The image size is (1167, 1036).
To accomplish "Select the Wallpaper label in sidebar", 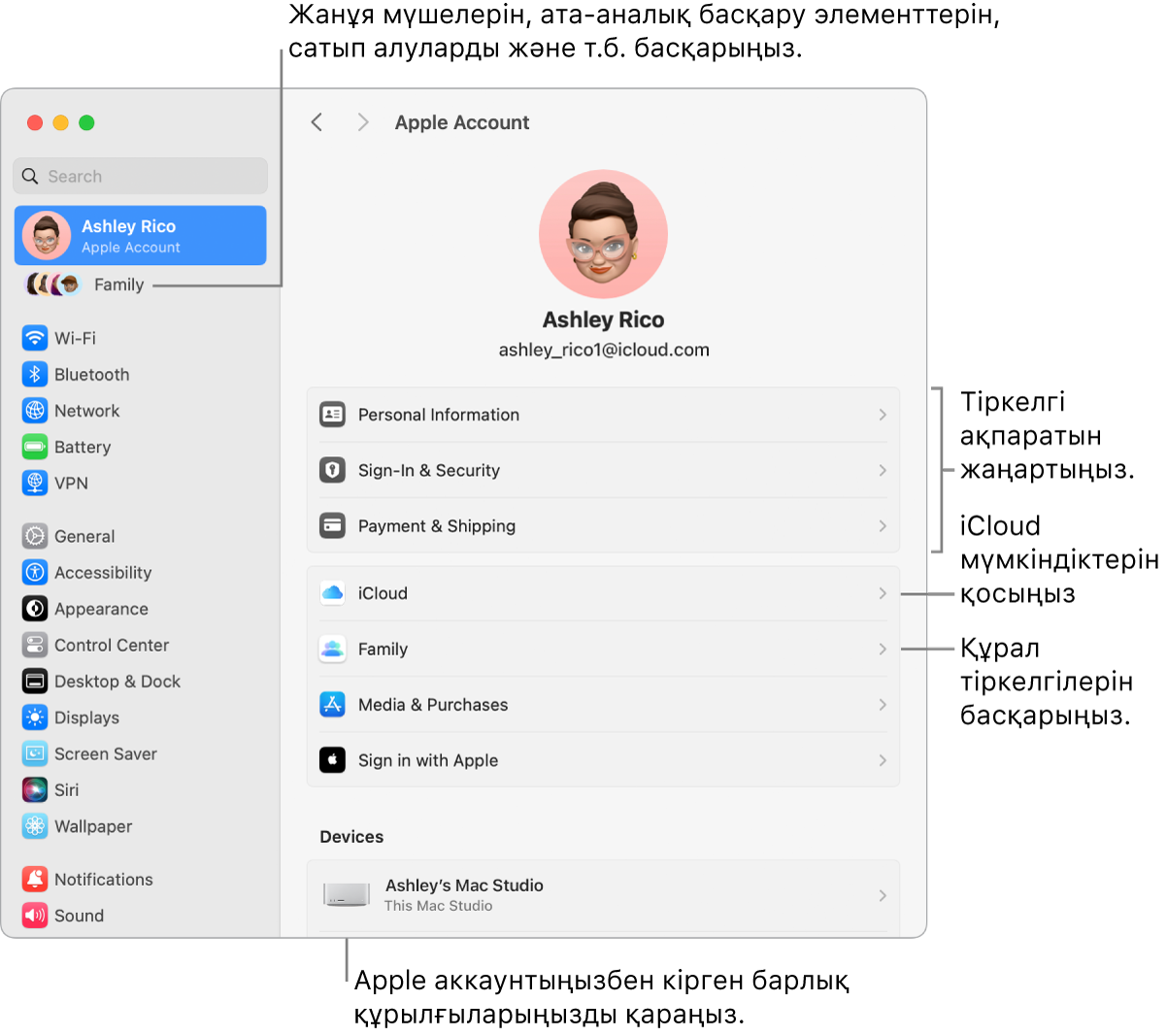I will (93, 826).
